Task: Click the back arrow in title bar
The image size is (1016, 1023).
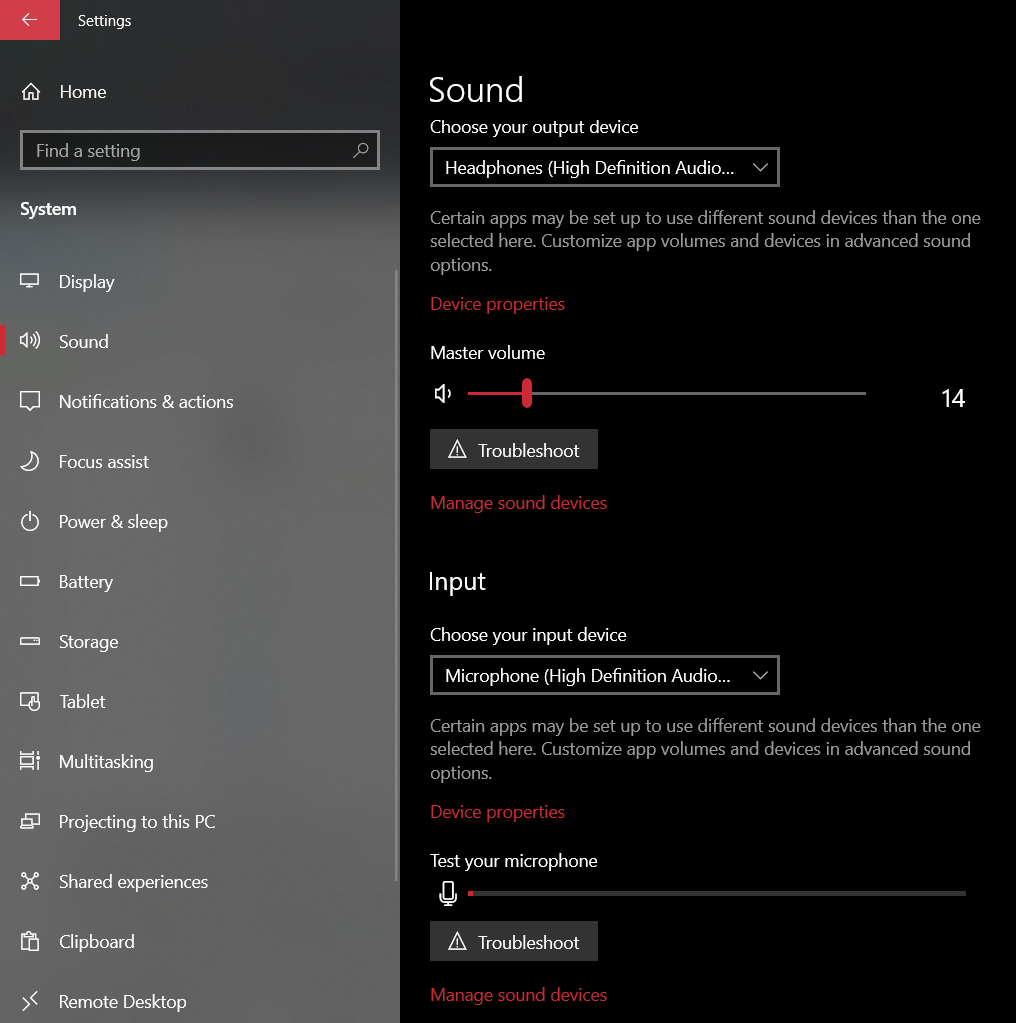Action: [29, 20]
